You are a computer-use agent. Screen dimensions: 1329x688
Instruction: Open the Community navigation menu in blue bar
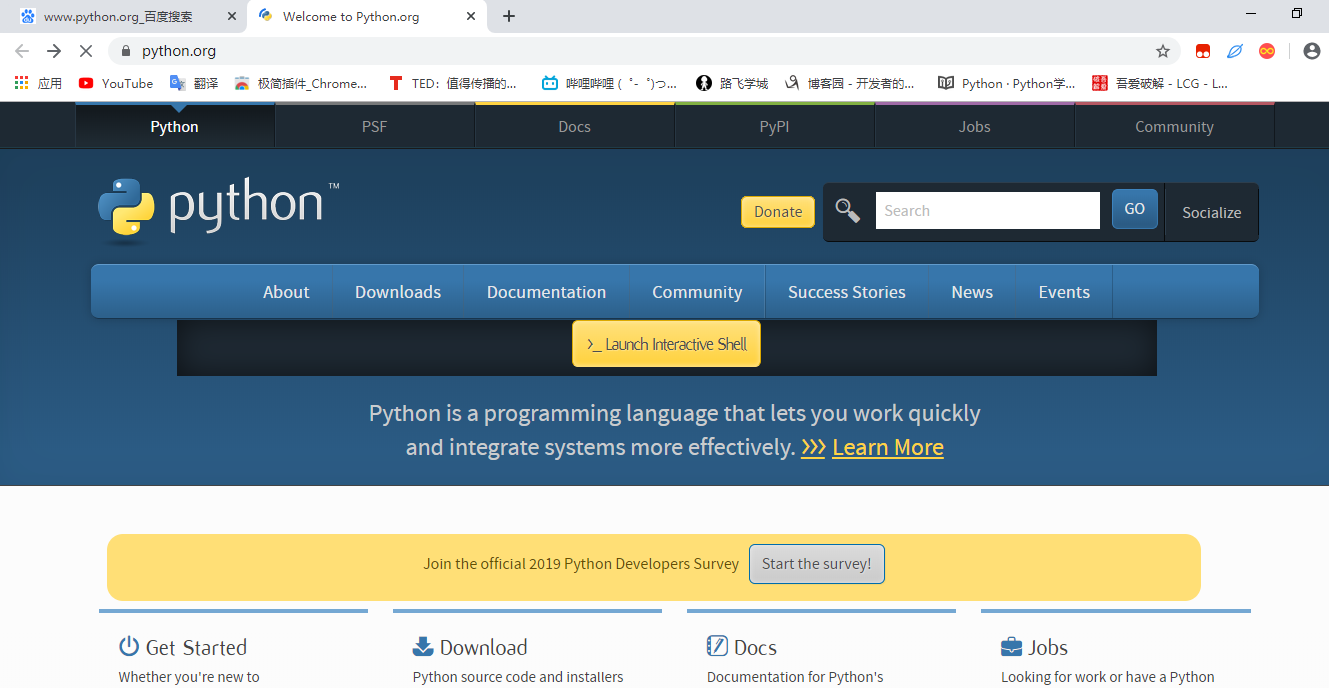click(697, 292)
